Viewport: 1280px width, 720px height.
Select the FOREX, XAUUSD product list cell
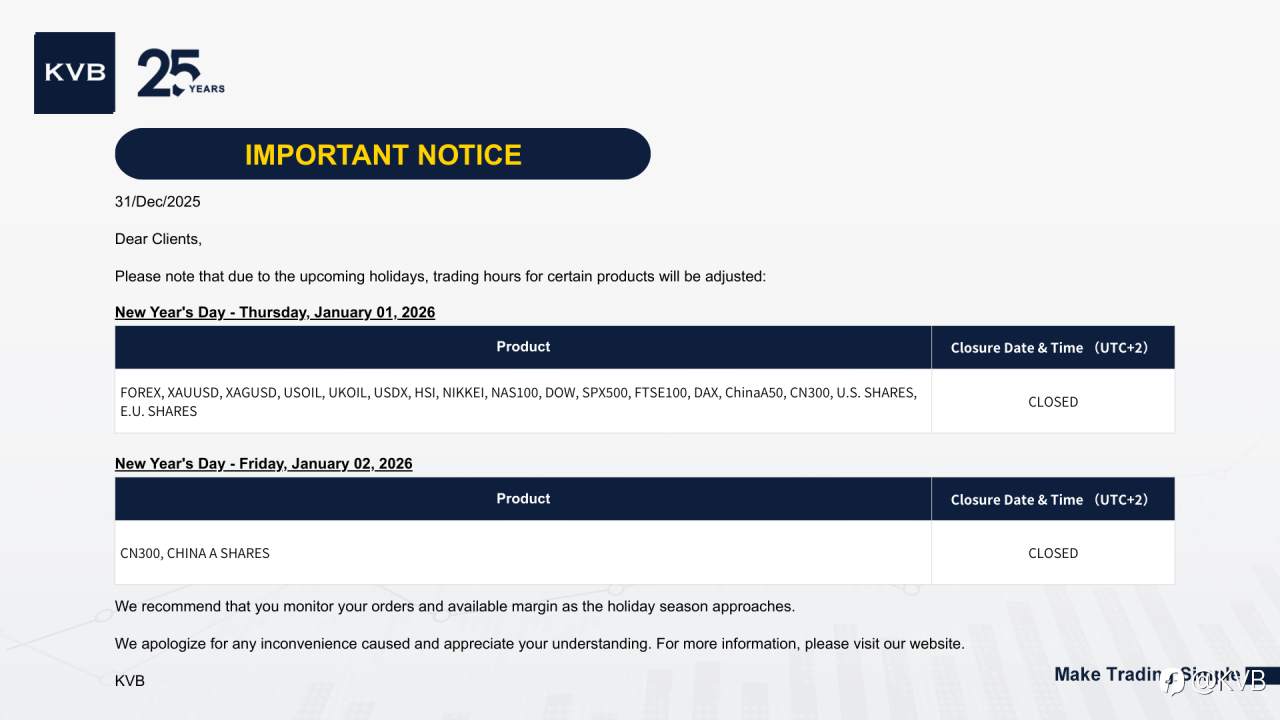point(518,402)
